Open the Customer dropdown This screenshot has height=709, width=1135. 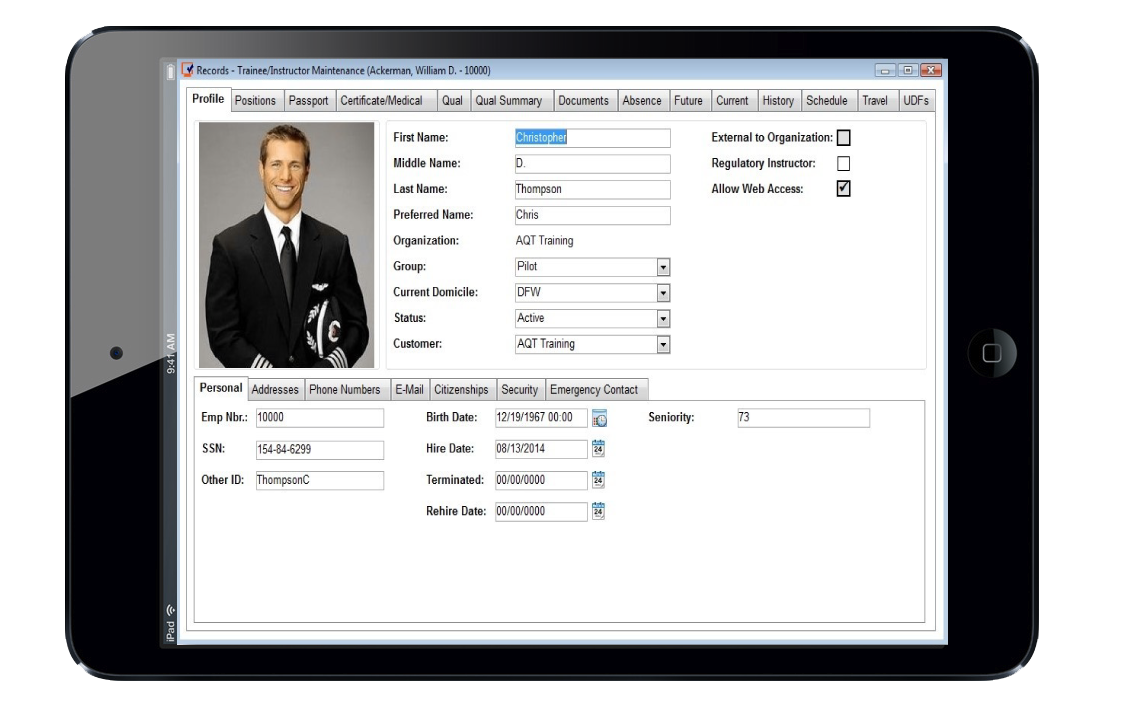pos(662,343)
